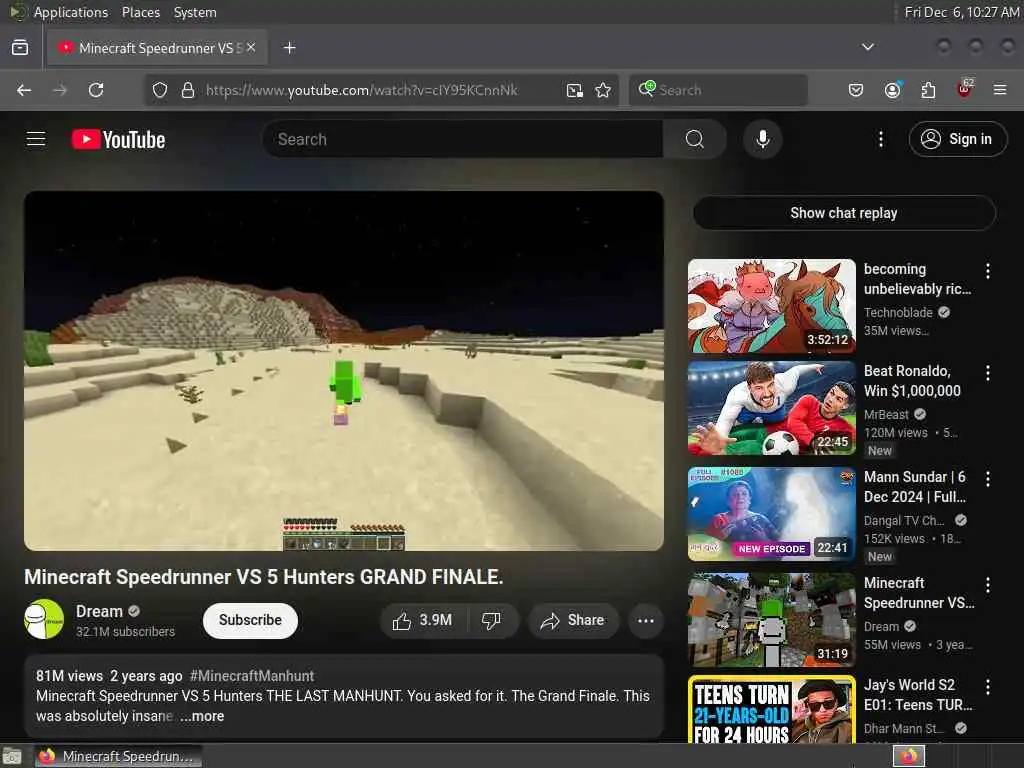This screenshot has height=768, width=1024.
Task: Open tracking protection shield icon
Action: 160,90
